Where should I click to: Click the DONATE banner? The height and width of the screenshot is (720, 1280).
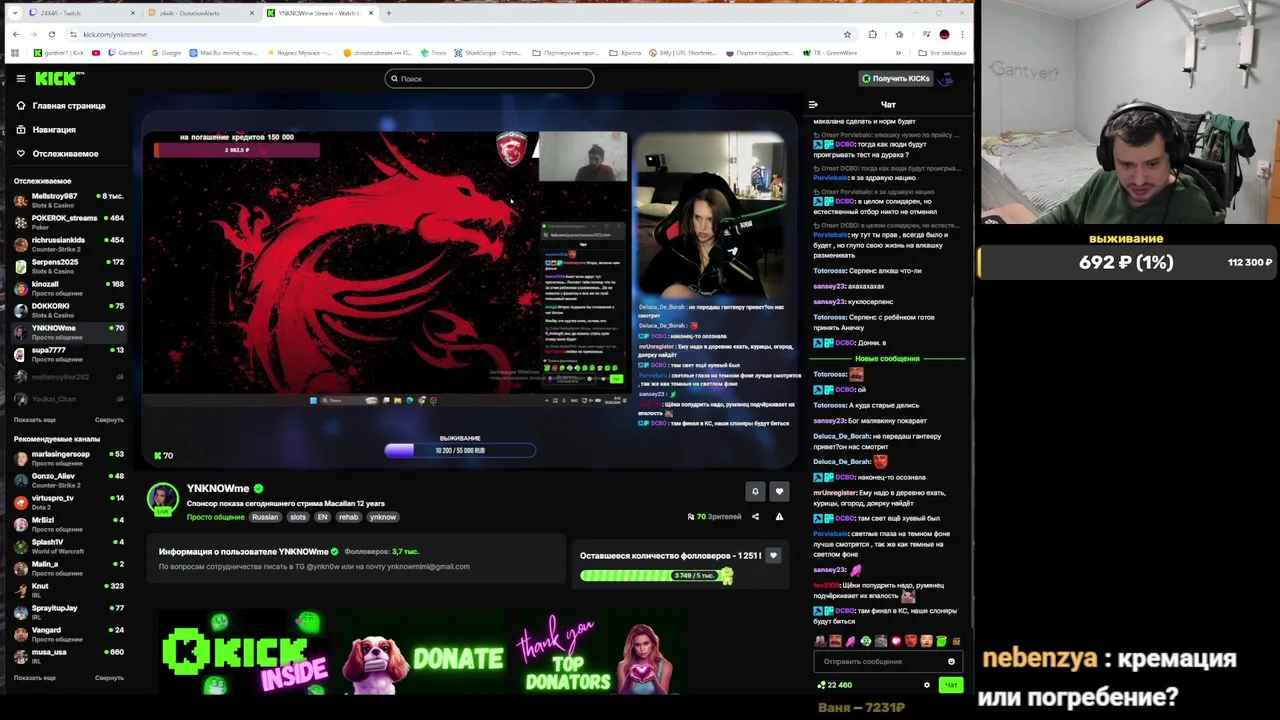point(425,656)
